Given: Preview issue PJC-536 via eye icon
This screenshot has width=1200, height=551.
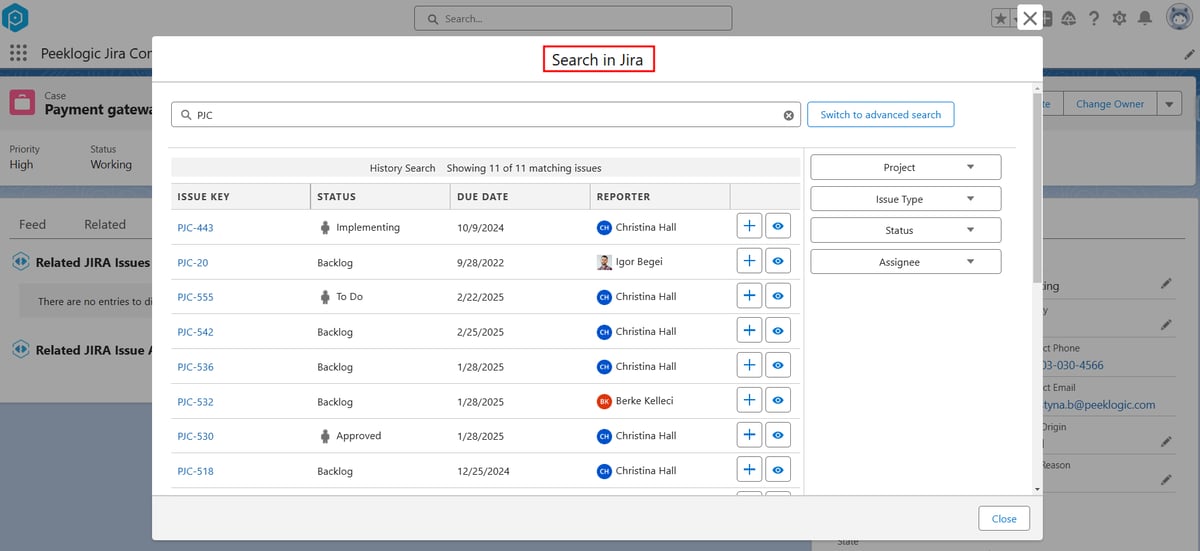Looking at the screenshot, I should pyautogui.click(x=778, y=366).
